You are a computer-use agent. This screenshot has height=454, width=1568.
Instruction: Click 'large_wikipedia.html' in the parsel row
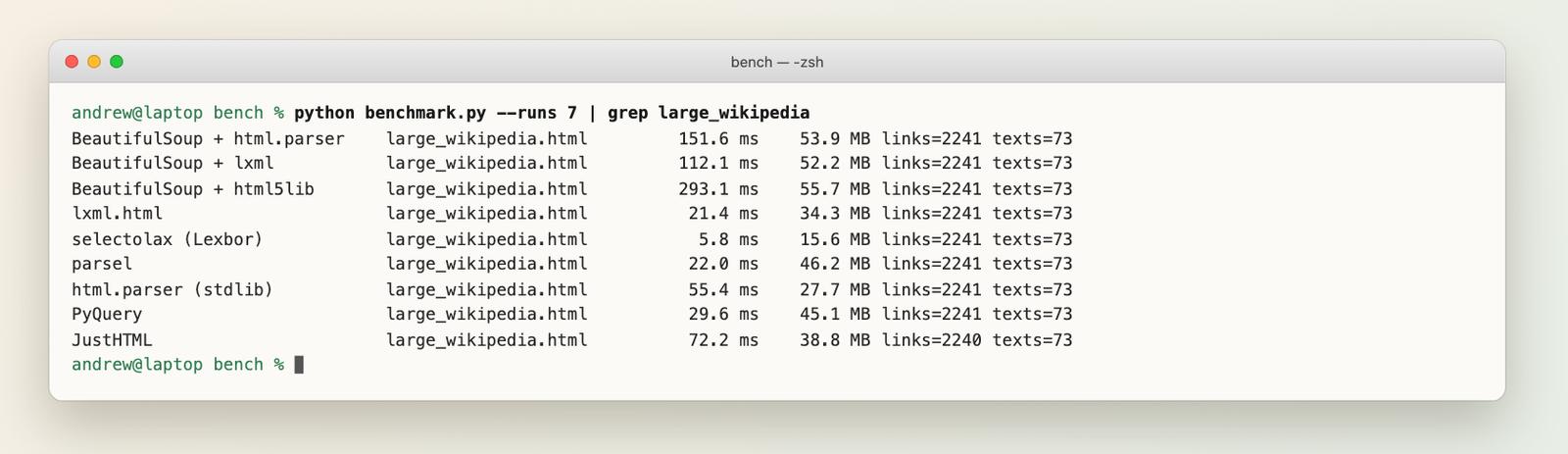click(x=487, y=264)
